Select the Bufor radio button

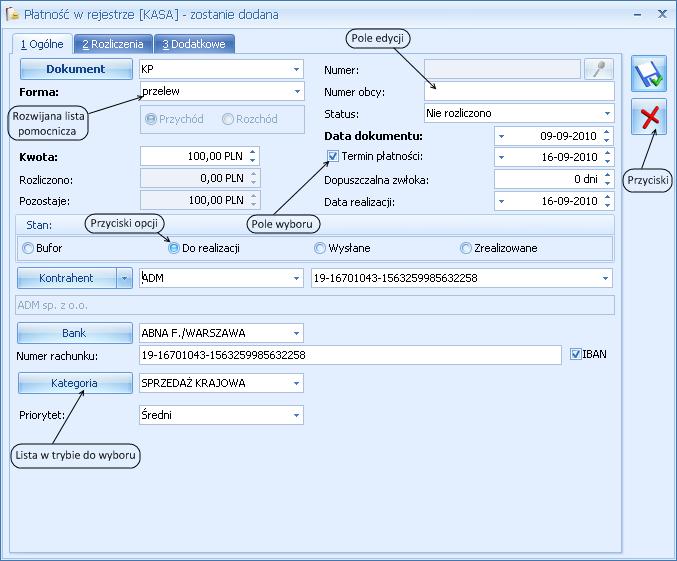tap(28, 248)
